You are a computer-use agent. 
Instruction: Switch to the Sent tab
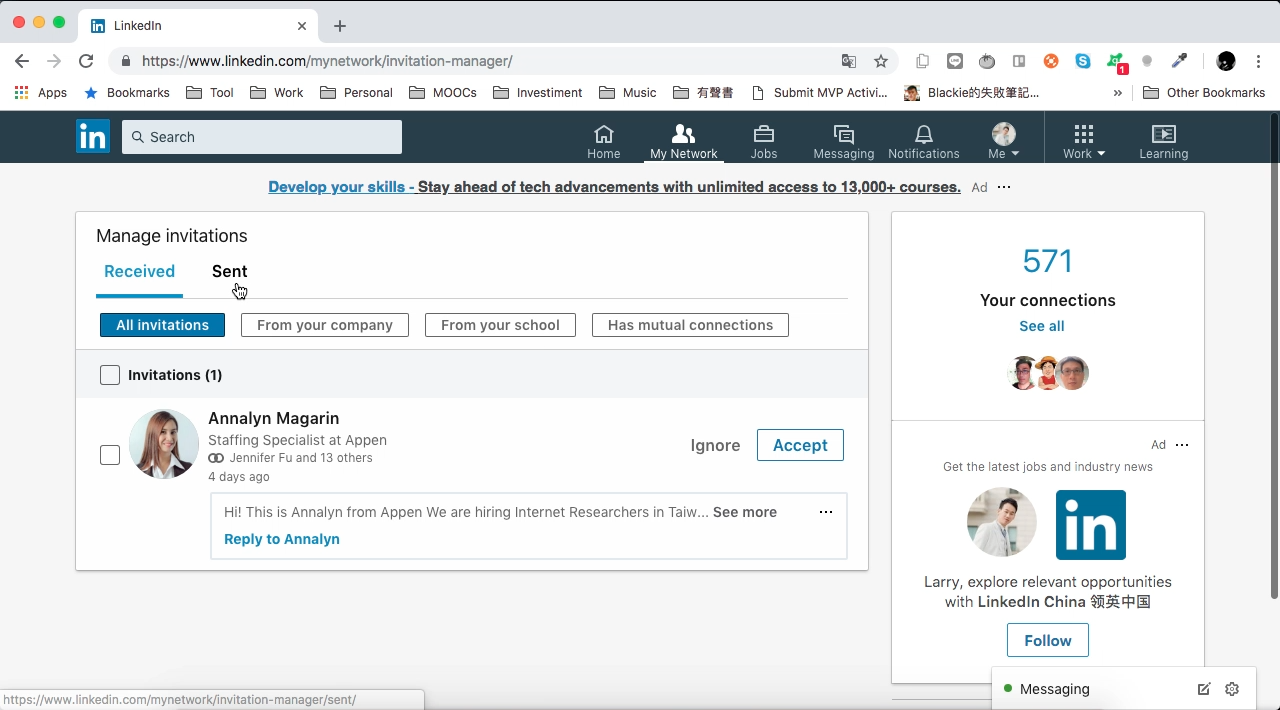[229, 271]
